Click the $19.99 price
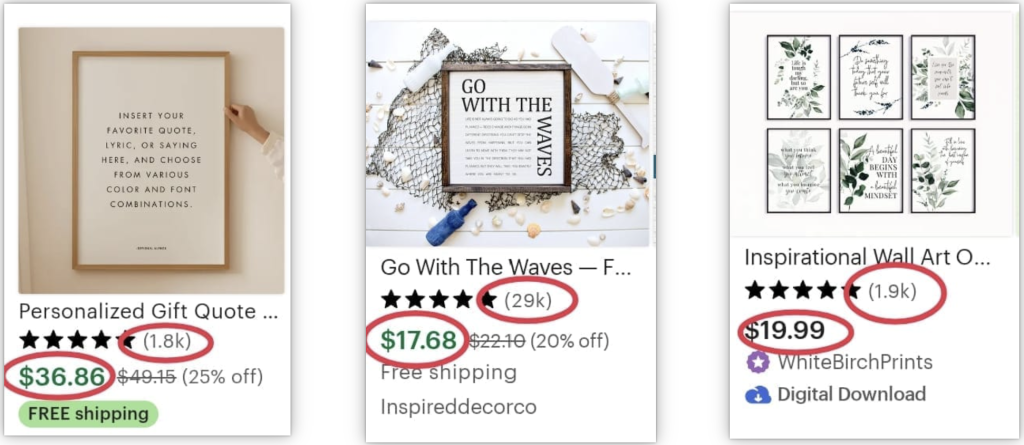The image size is (1024, 445). coord(785,331)
